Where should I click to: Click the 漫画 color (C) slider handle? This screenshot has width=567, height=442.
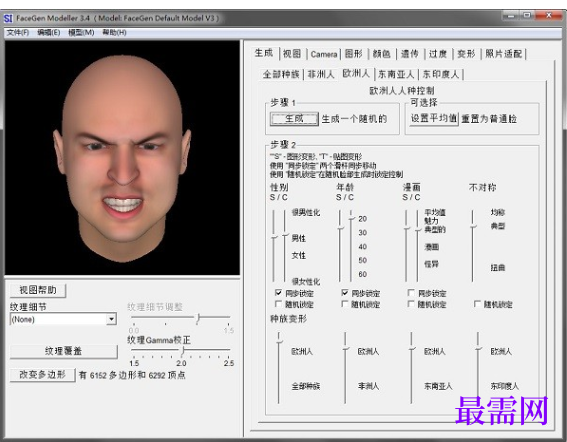point(418,229)
